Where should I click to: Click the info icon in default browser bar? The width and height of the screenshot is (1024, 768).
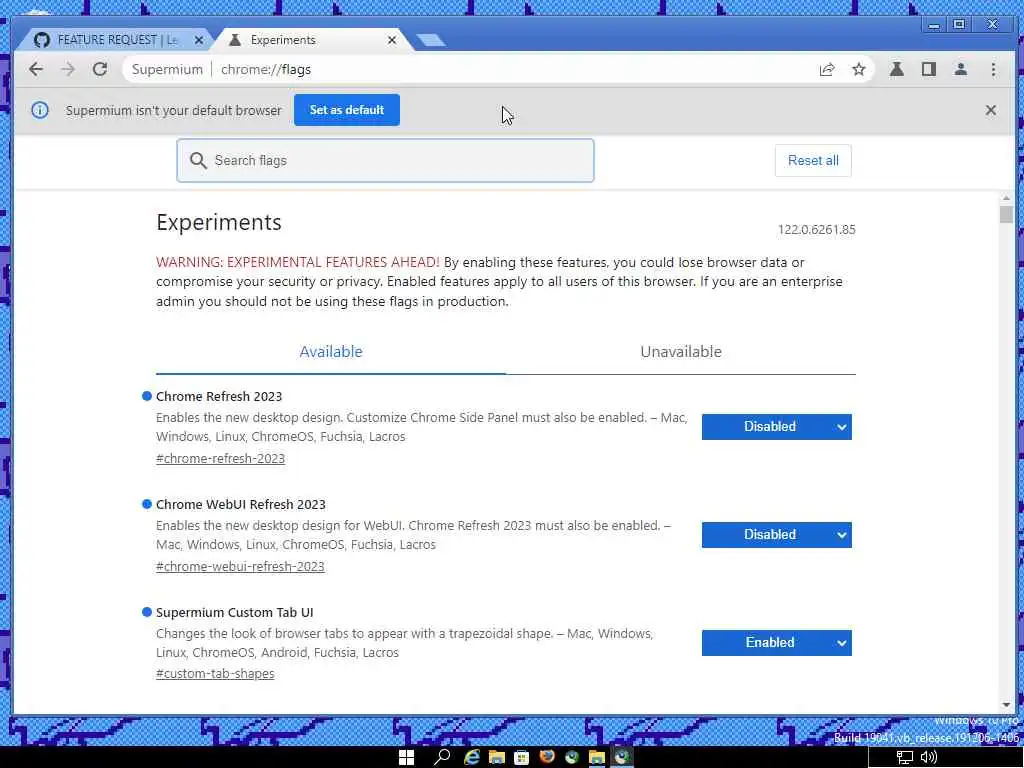tap(40, 110)
